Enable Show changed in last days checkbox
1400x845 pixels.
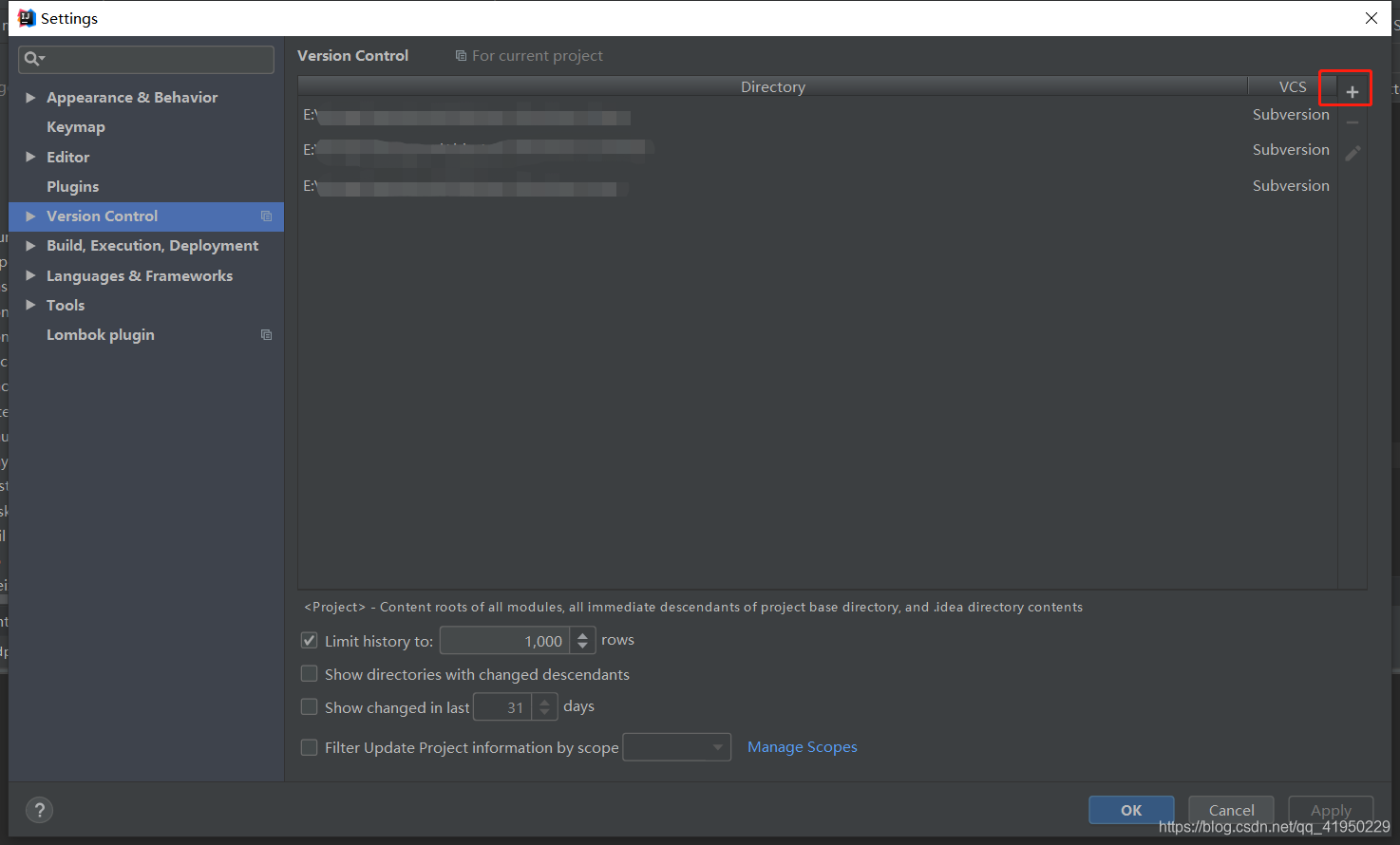[309, 707]
